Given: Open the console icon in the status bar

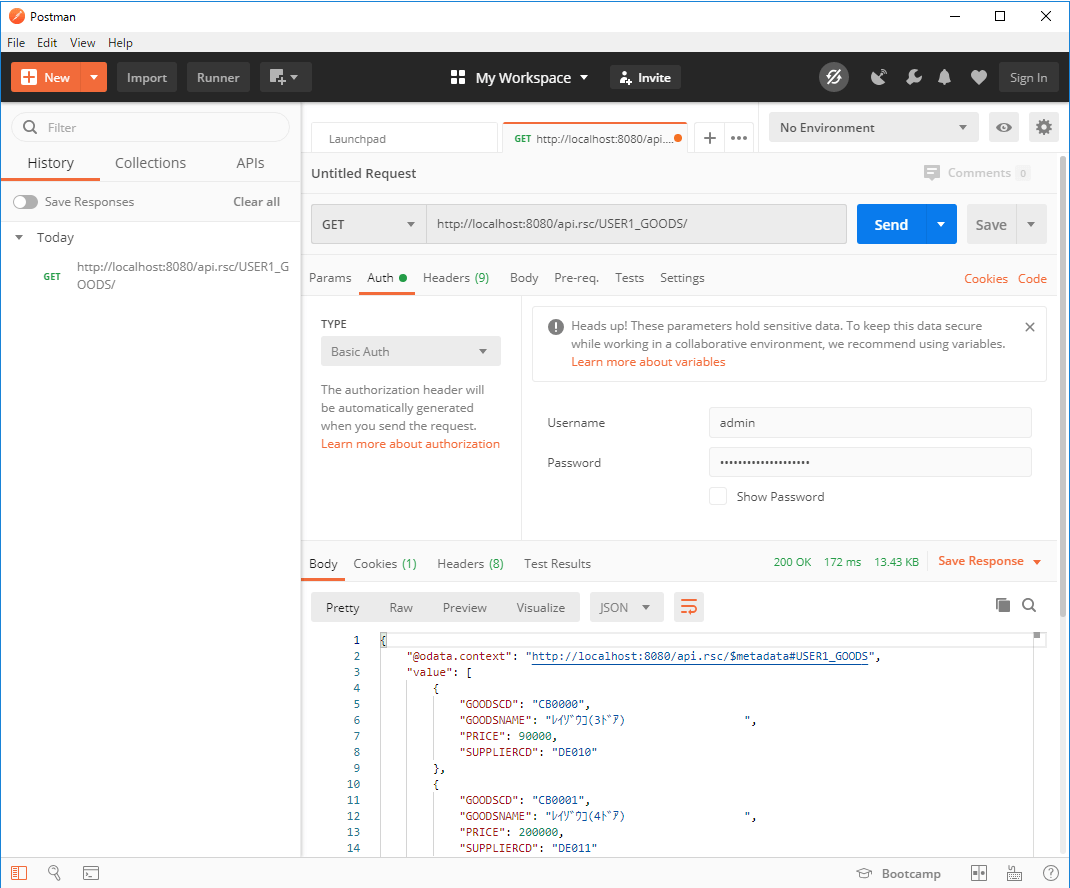Looking at the screenshot, I should tap(91, 873).
